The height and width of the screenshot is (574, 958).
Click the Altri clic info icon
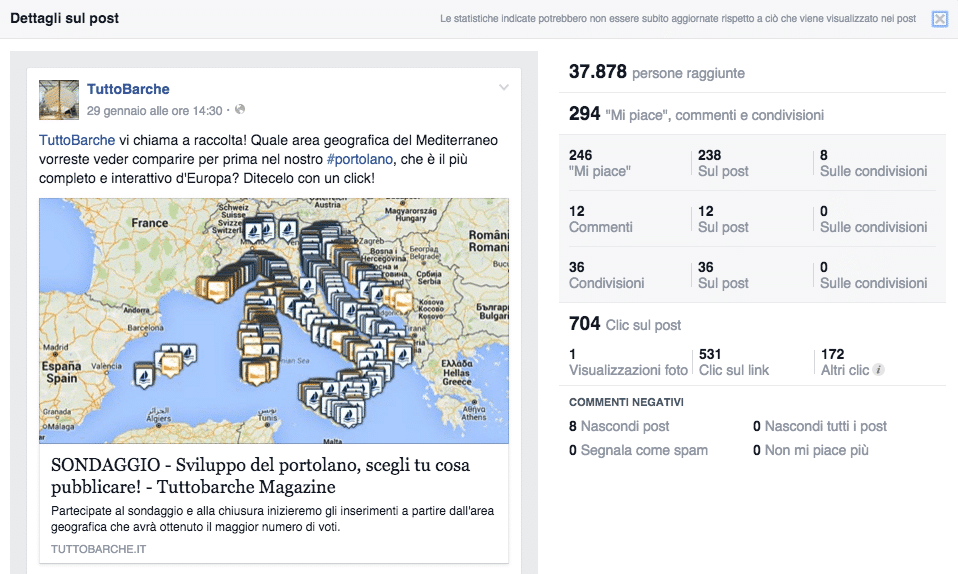pos(878,370)
